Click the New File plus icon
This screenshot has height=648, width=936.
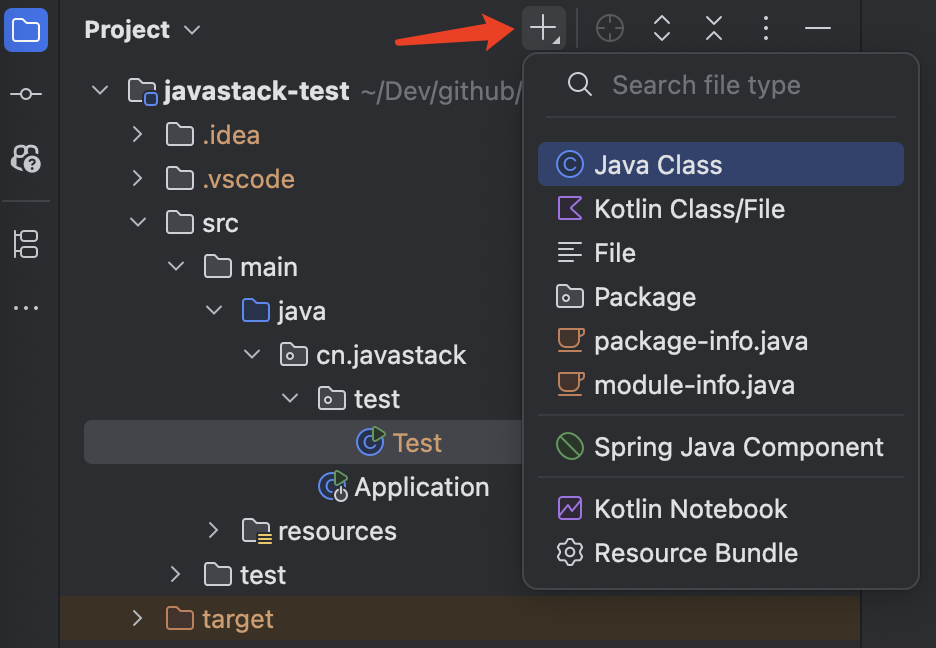click(543, 29)
